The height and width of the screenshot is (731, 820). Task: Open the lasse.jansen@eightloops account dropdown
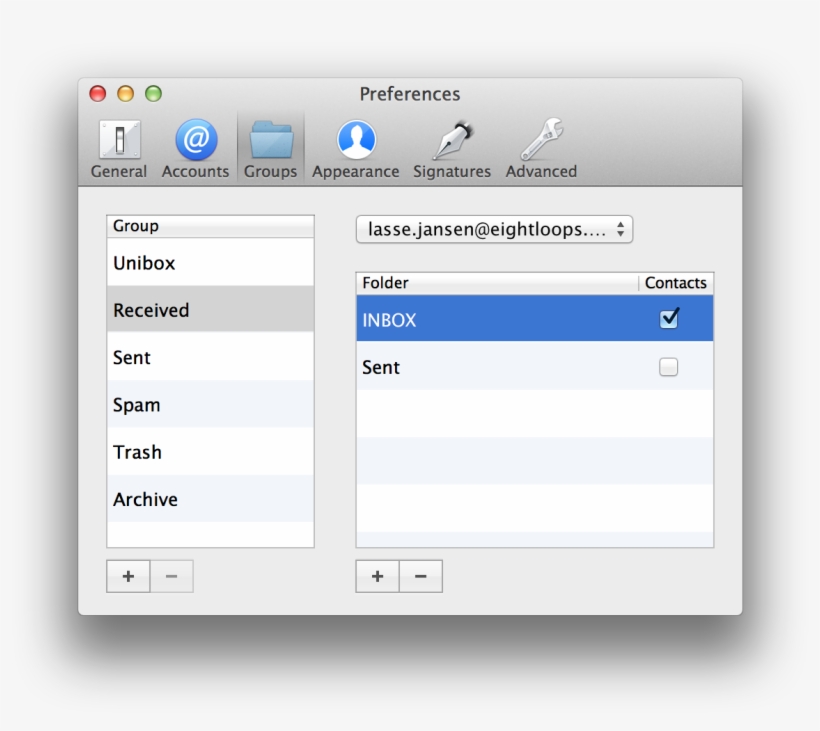click(493, 229)
